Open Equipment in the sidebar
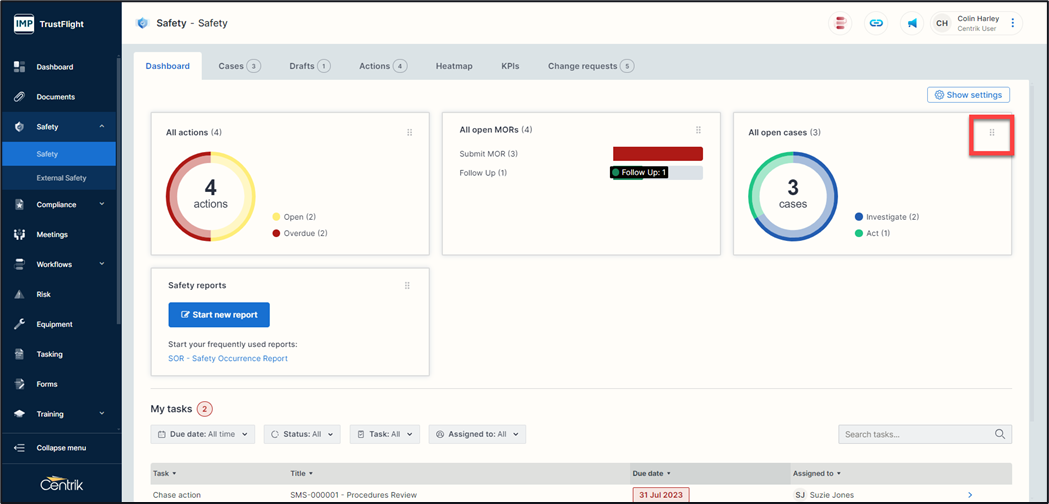1049x504 pixels. [x=54, y=324]
